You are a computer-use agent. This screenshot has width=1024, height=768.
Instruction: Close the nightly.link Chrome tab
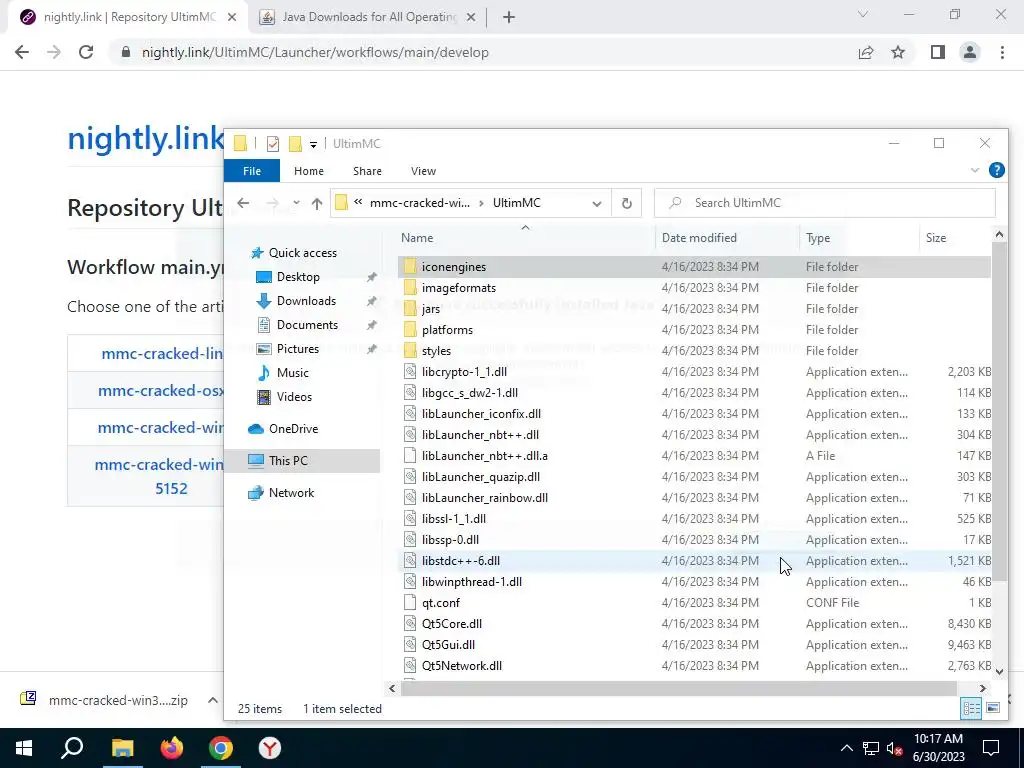[x=232, y=18]
